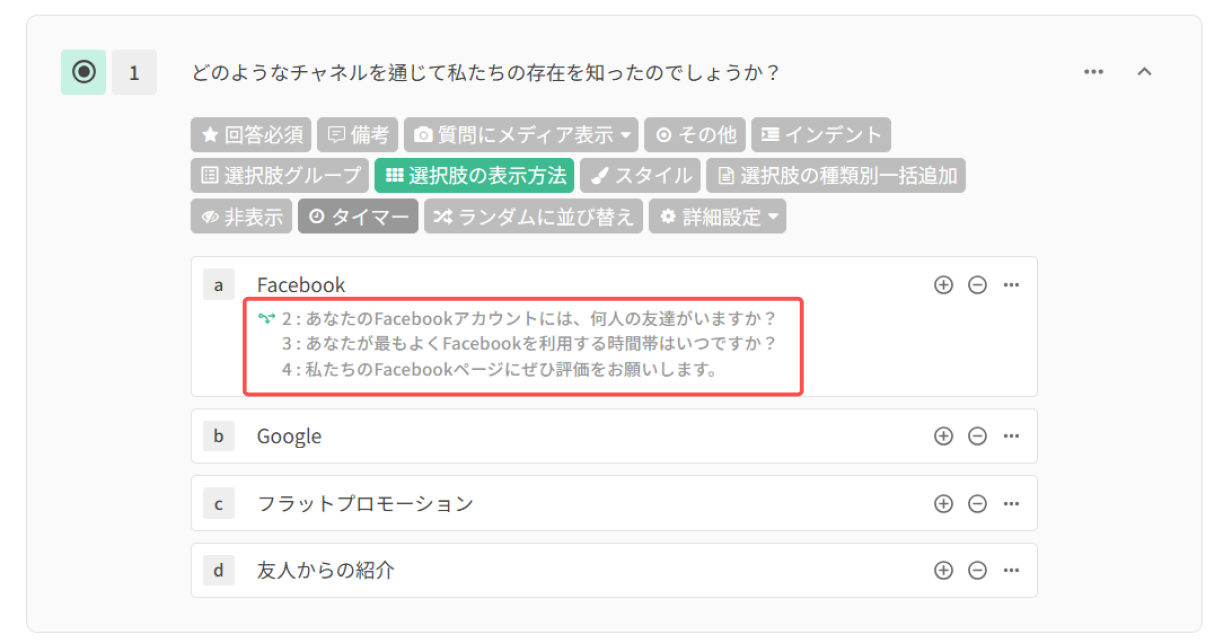Screen dimensions: 1232x643
Task: Toggle the インデント option
Action: click(x=821, y=134)
